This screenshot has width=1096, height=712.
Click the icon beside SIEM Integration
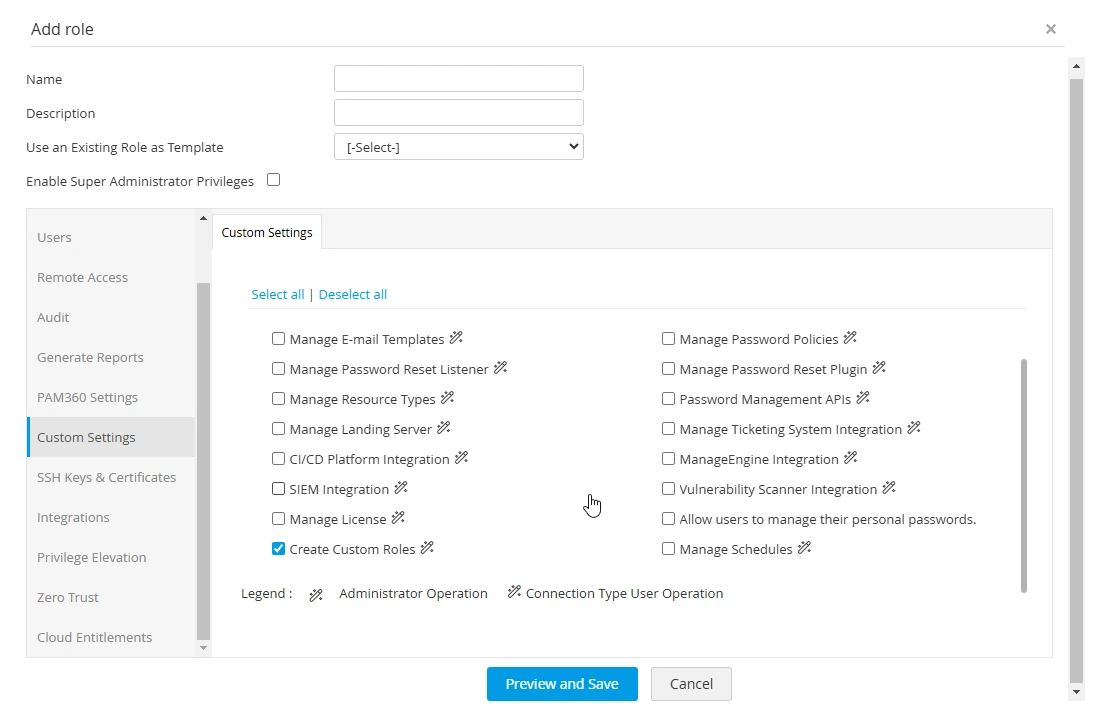pyautogui.click(x=401, y=489)
